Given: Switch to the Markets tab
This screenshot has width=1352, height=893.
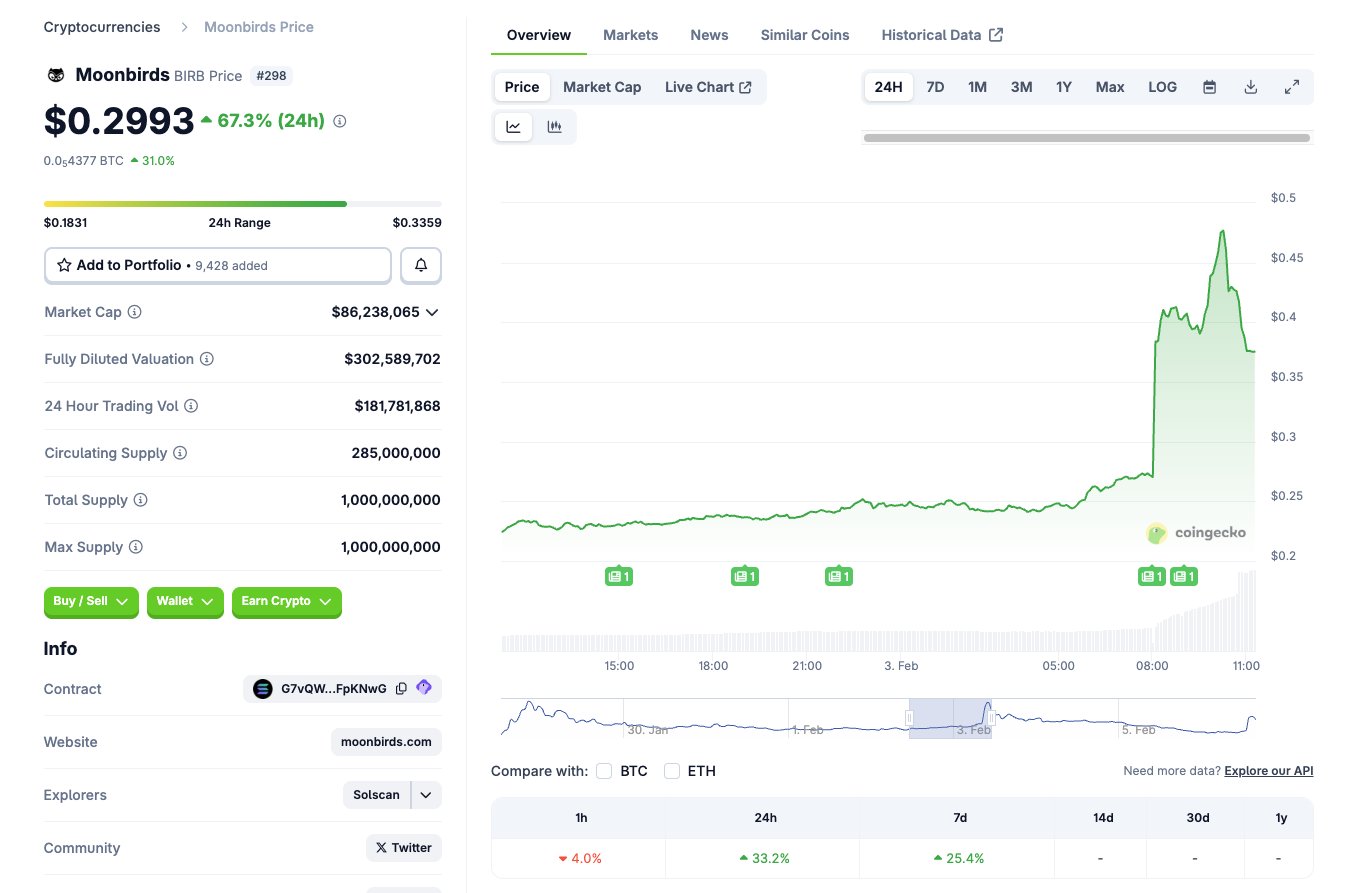Looking at the screenshot, I should coord(630,35).
